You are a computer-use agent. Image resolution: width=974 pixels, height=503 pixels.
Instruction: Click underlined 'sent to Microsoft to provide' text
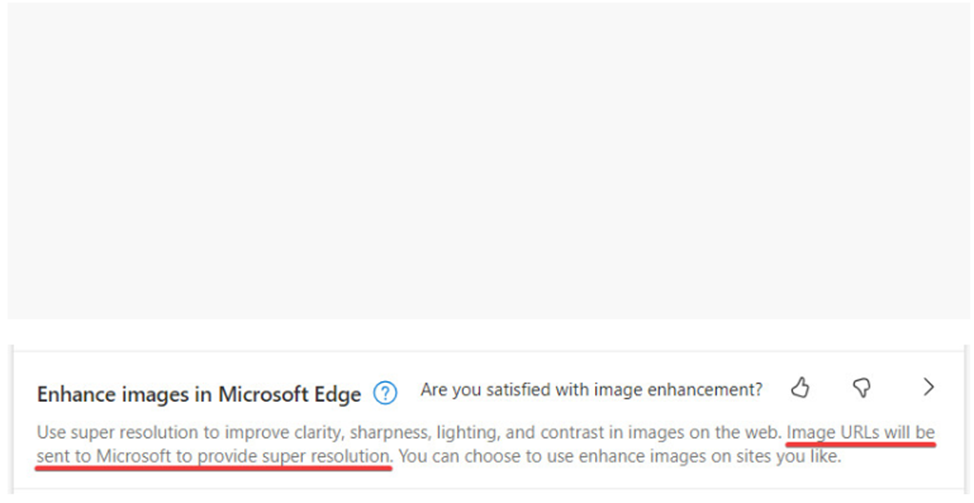[147, 456]
